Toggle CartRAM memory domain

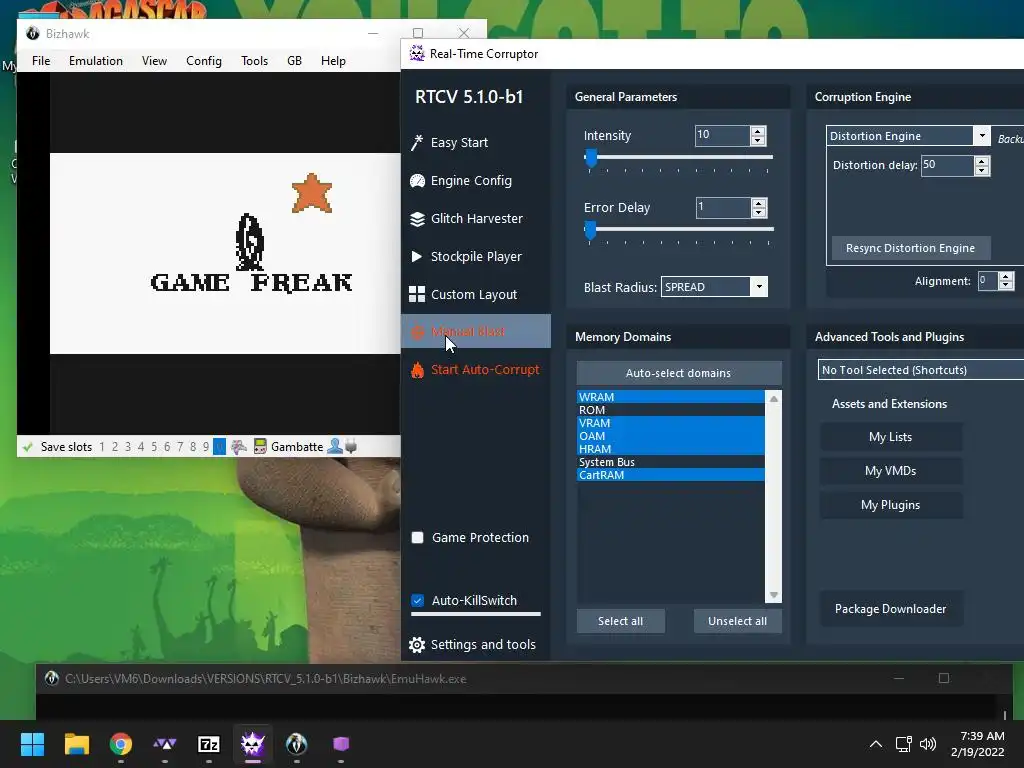pos(670,475)
